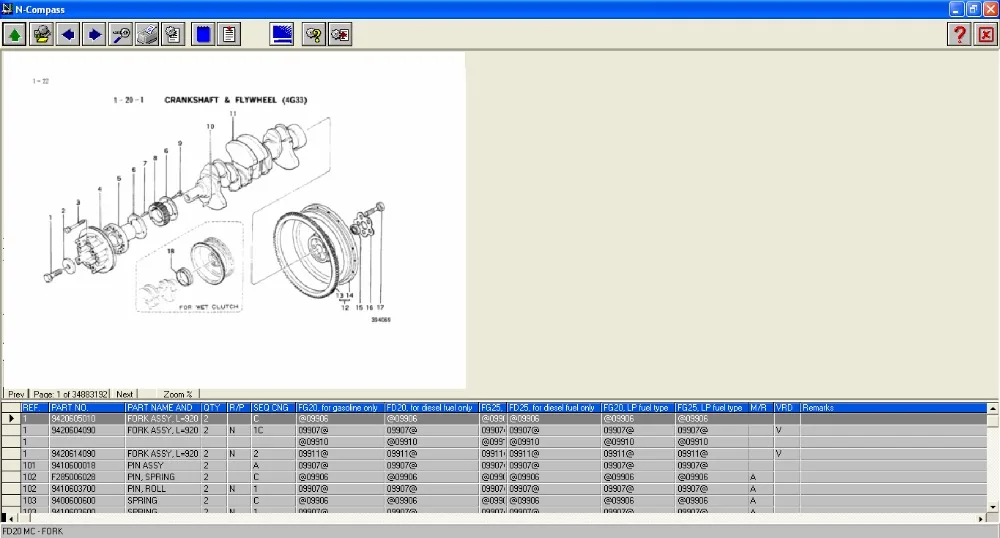This screenshot has width=1000, height=538.
Task: Click the blue screen display icon
Action: coord(282,34)
